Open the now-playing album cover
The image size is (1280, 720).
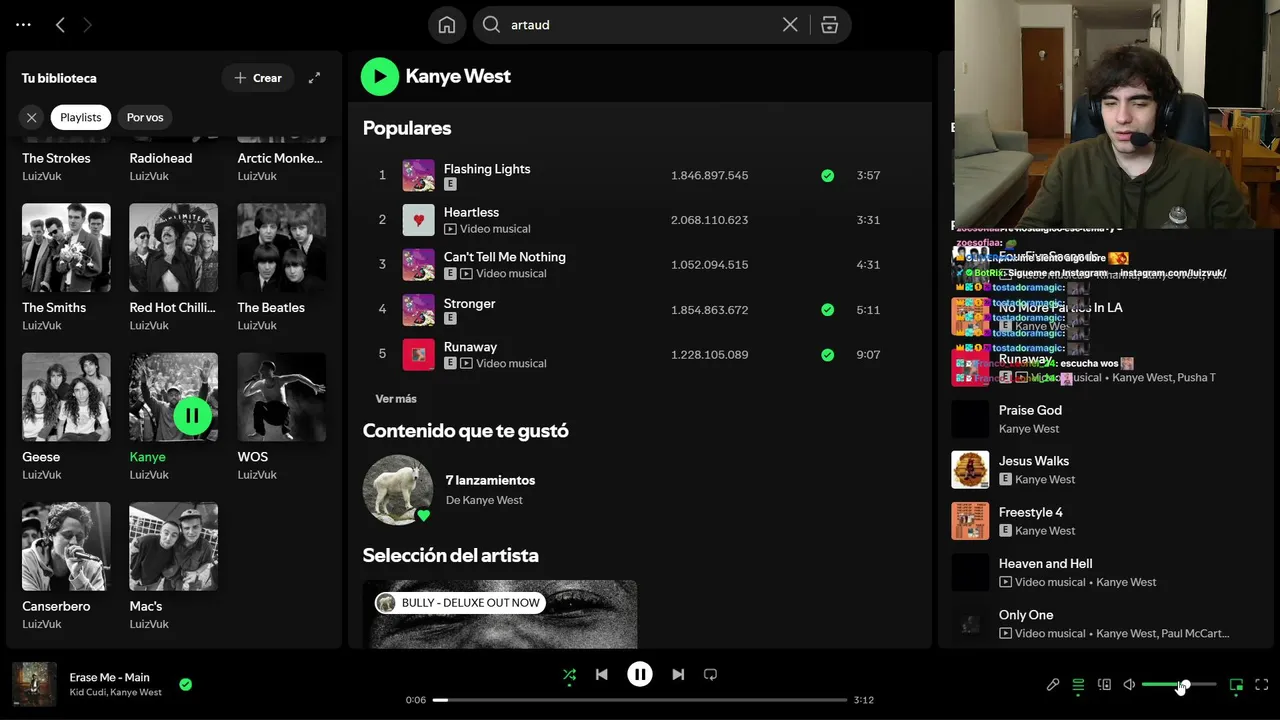[x=34, y=684]
